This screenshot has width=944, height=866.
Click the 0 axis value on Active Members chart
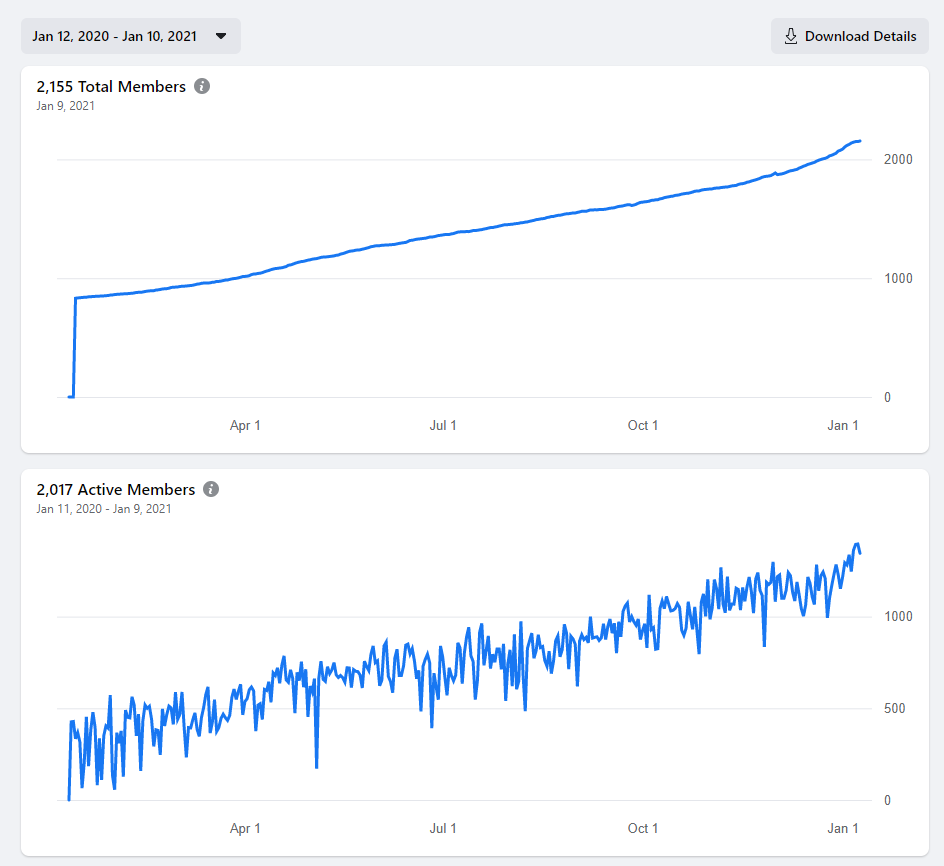(887, 800)
